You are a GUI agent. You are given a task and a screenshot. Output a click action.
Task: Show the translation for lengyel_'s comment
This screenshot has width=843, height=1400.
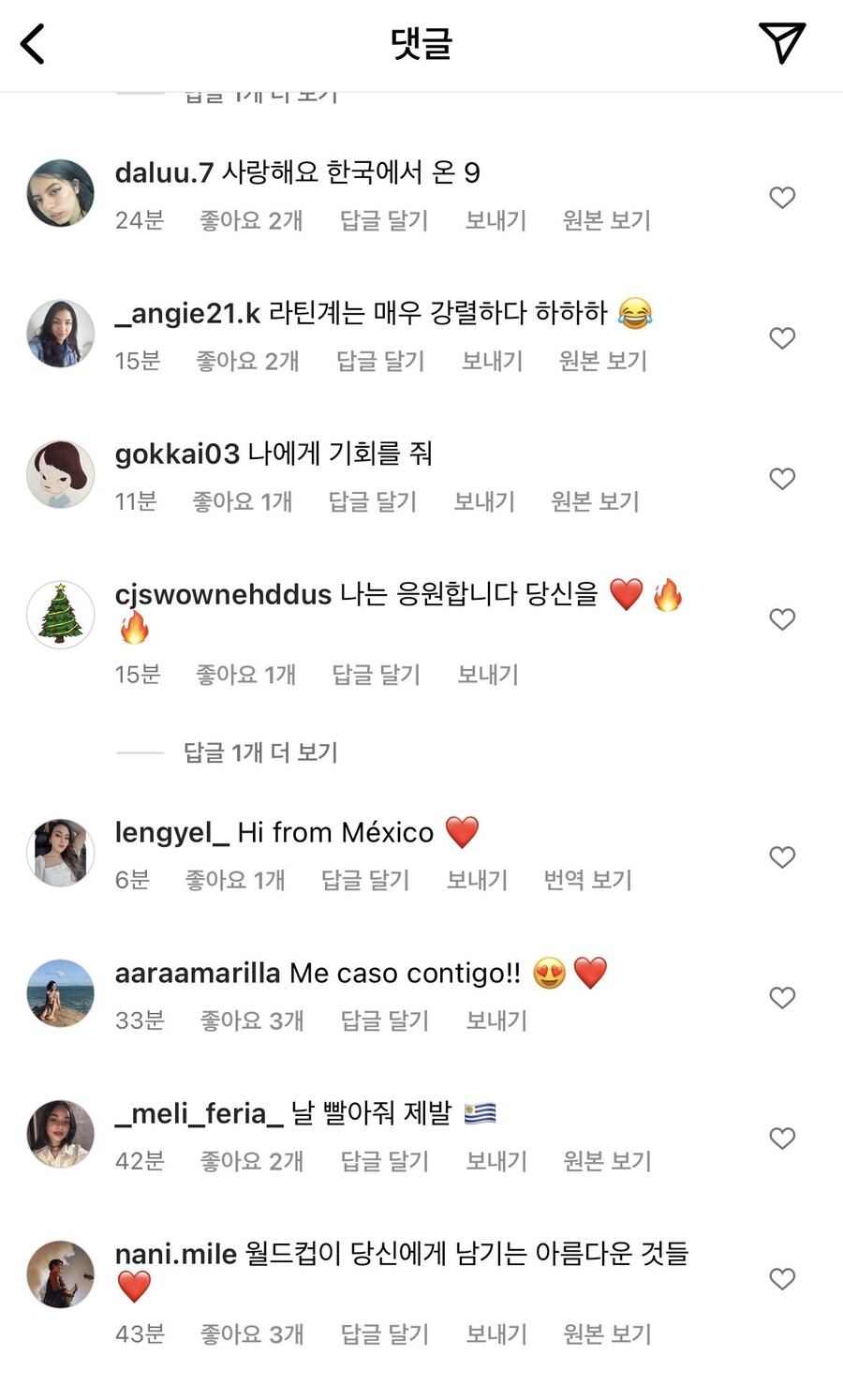(x=587, y=880)
